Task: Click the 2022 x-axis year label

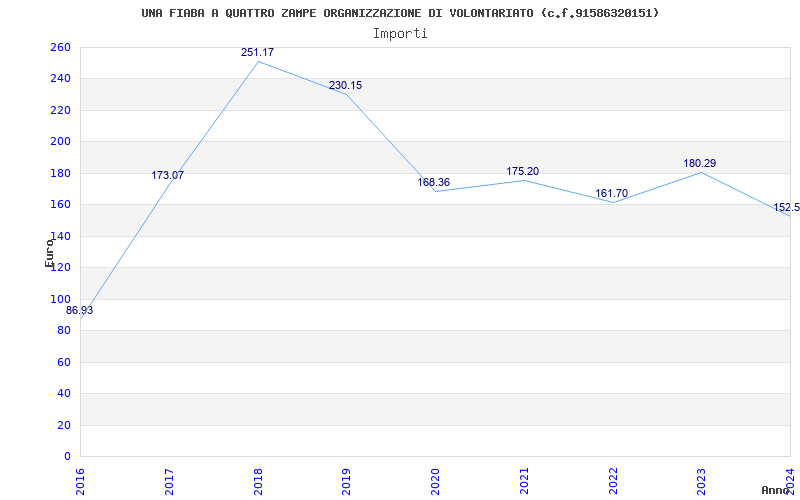Action: (613, 482)
